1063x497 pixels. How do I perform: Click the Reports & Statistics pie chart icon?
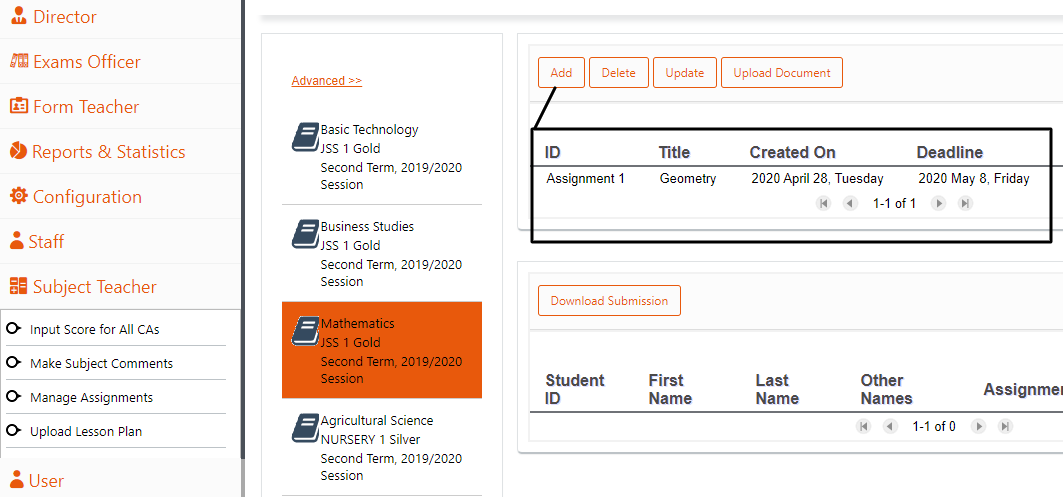tap(18, 151)
